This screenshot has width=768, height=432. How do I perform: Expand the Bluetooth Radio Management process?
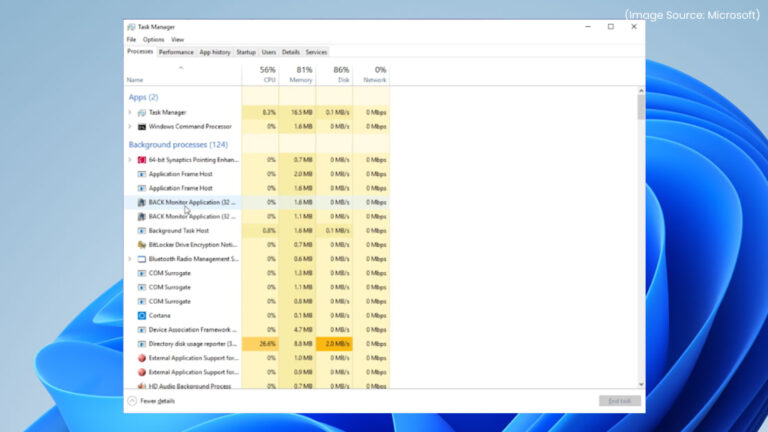[130, 259]
